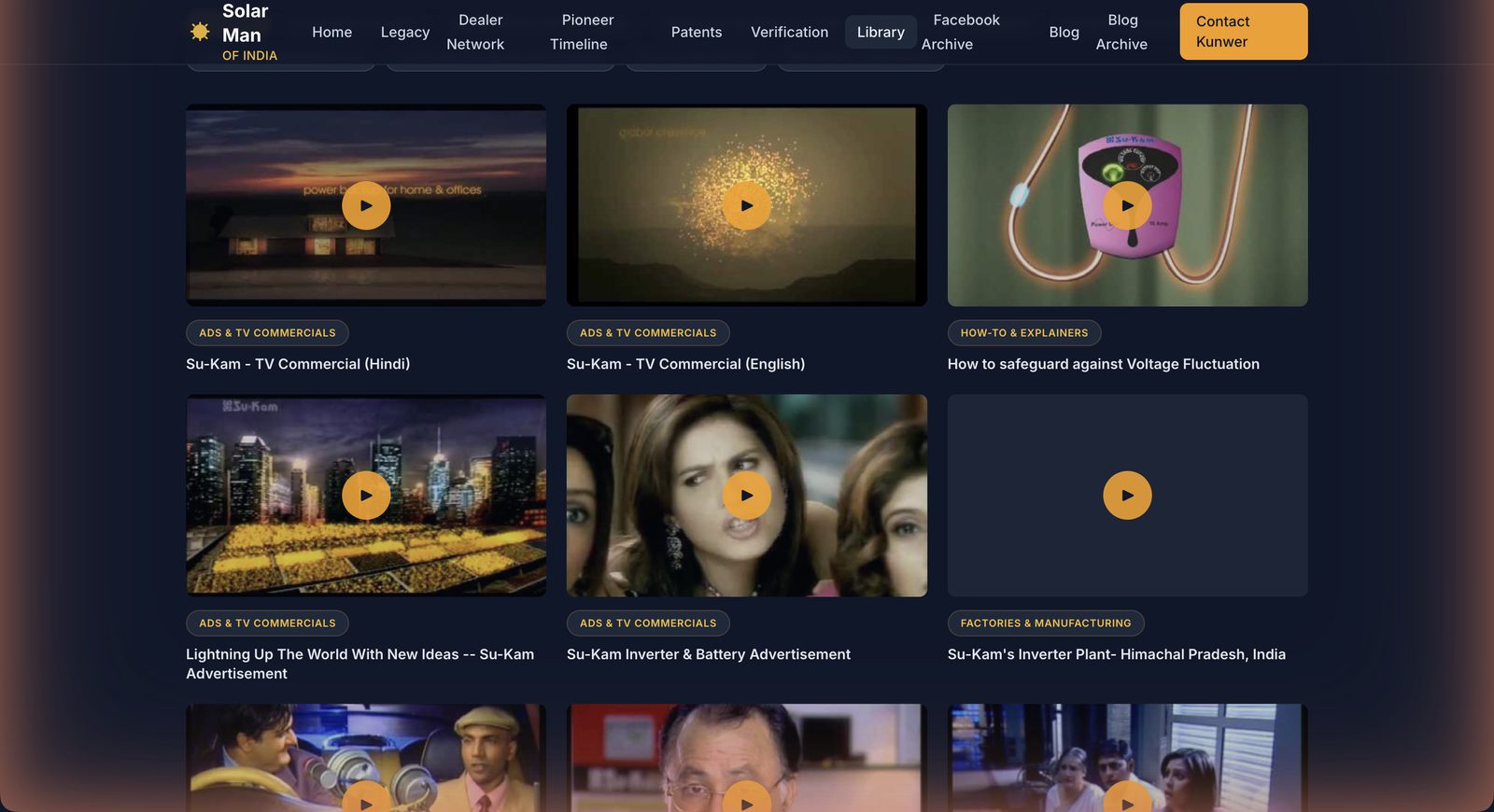
Task: Click the Solar Man sun logo icon
Action: pyautogui.click(x=200, y=32)
